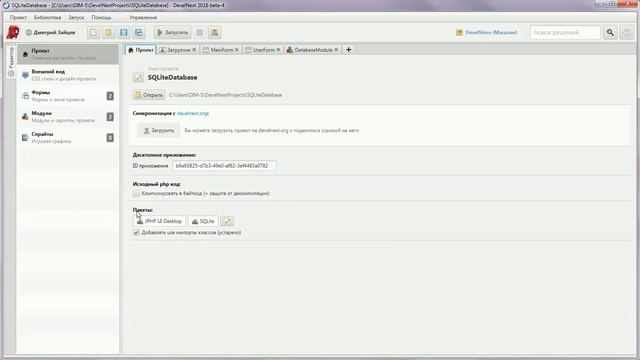Click the SQLiteDatabase project name text
640x360 pixels.
click(172, 78)
